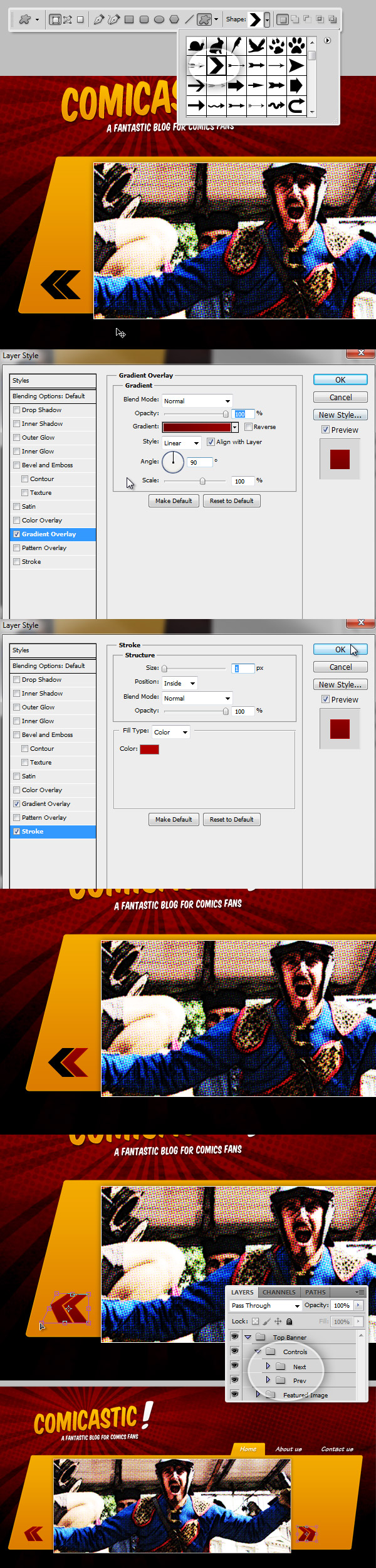Select the Pen tool in options bar

tap(98, 19)
